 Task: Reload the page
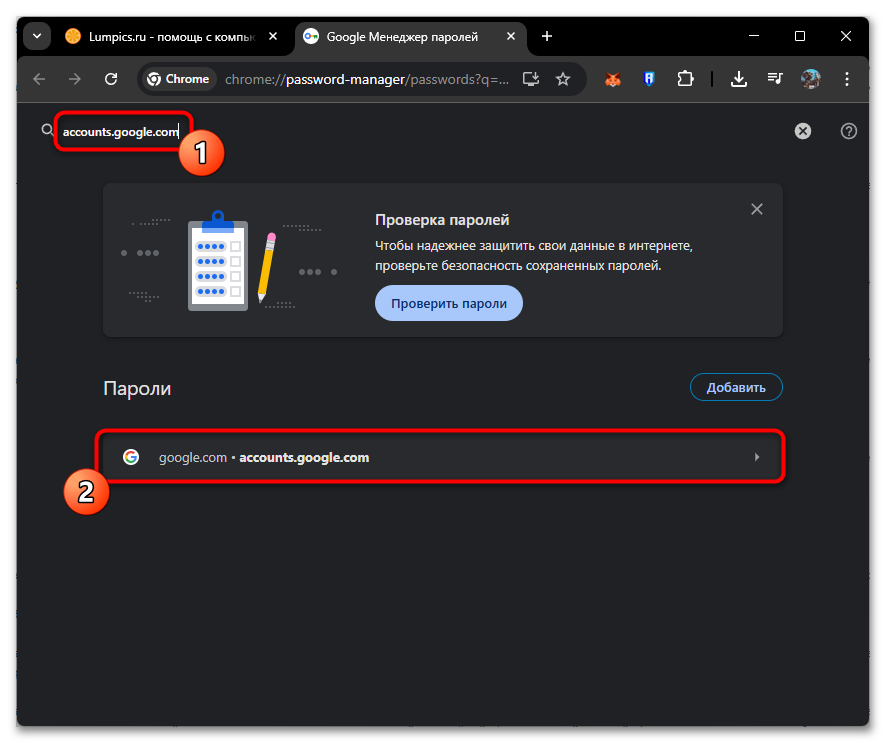[111, 79]
